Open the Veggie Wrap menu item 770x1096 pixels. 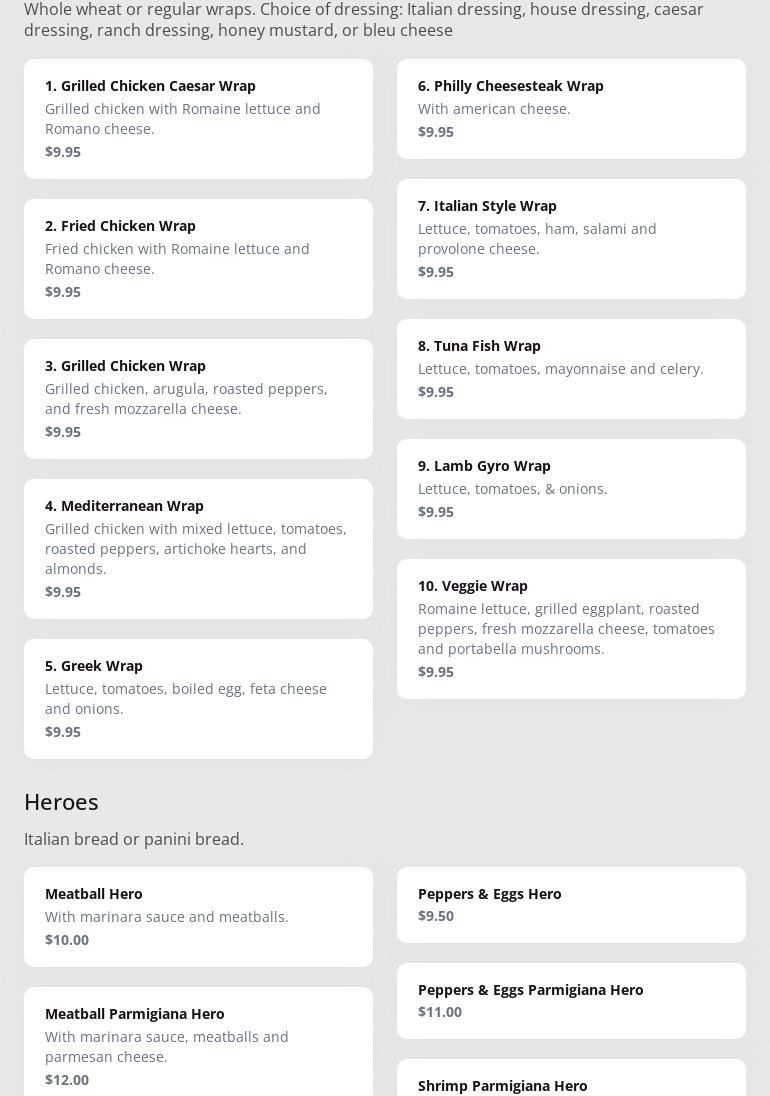pos(571,629)
